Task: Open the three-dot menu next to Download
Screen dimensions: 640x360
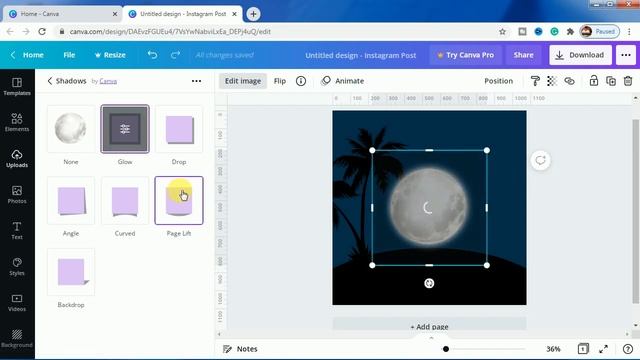Action: coord(626,55)
